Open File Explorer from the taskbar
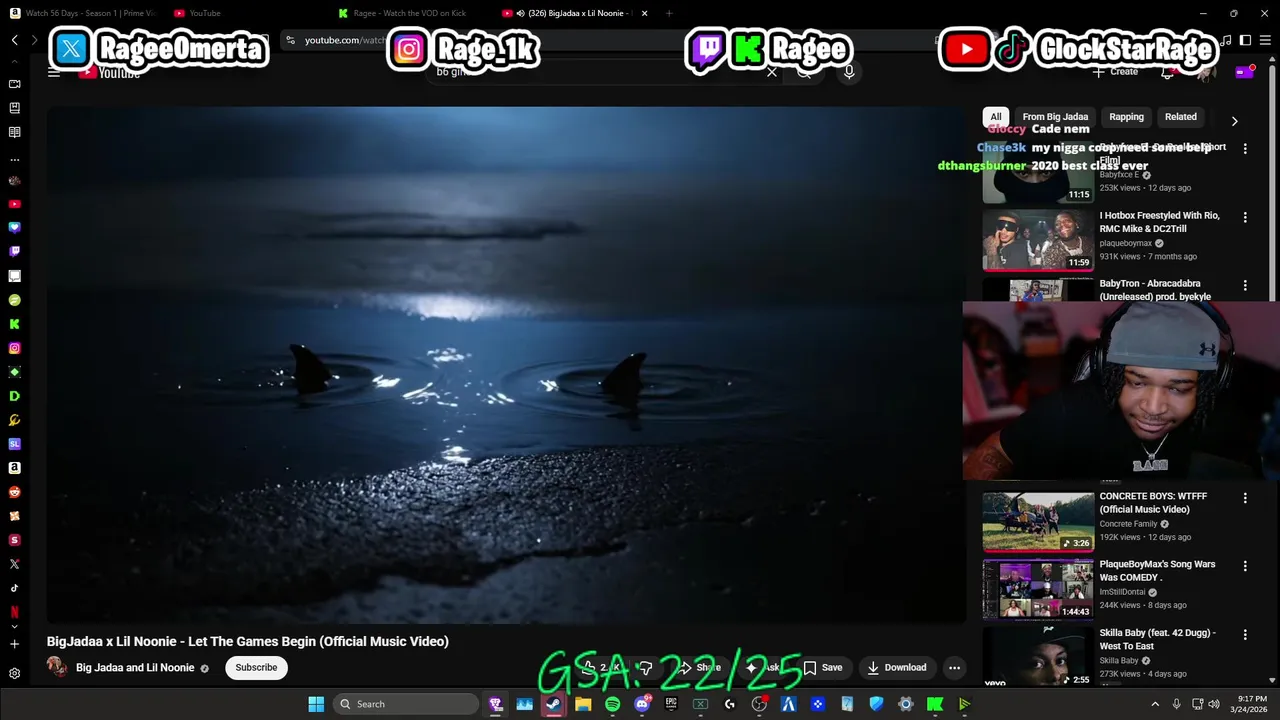The image size is (1280, 720). click(x=583, y=704)
